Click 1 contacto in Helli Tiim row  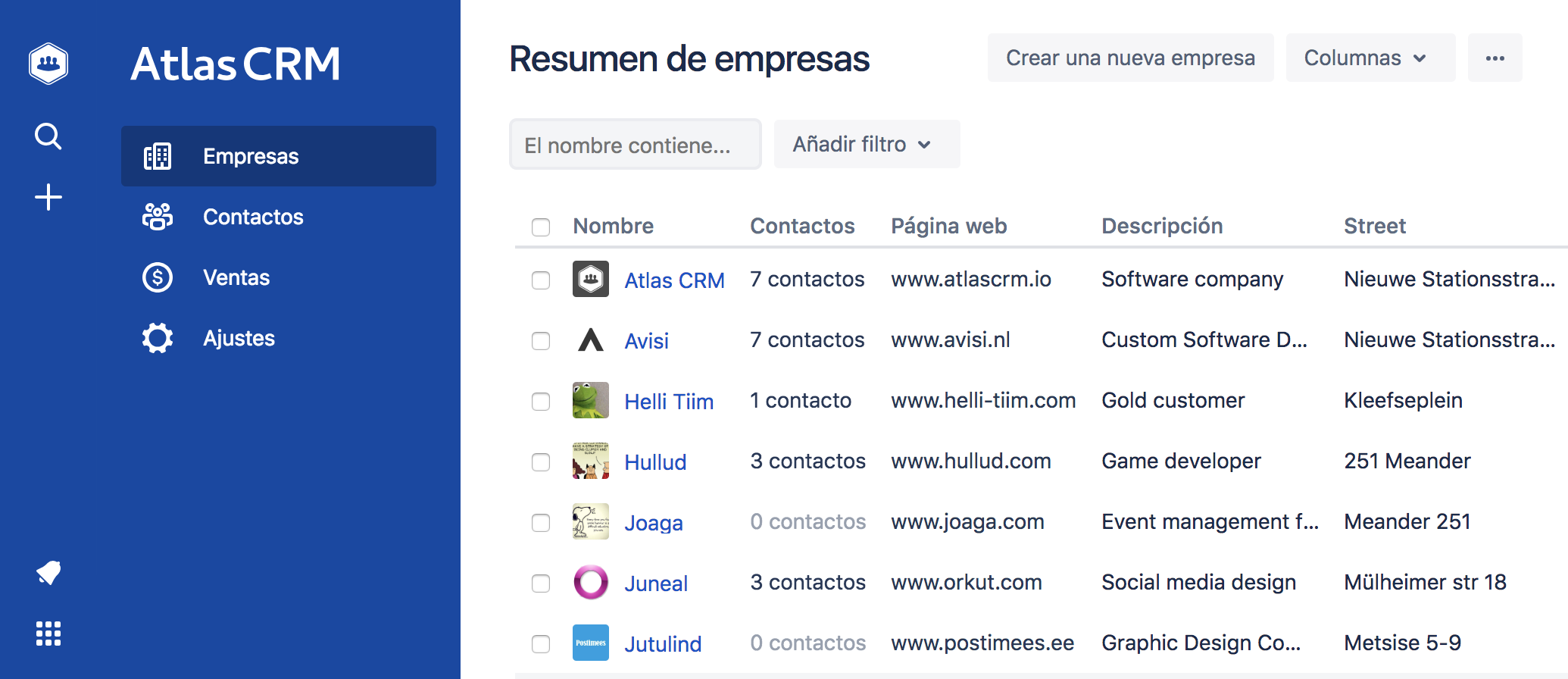[801, 400]
